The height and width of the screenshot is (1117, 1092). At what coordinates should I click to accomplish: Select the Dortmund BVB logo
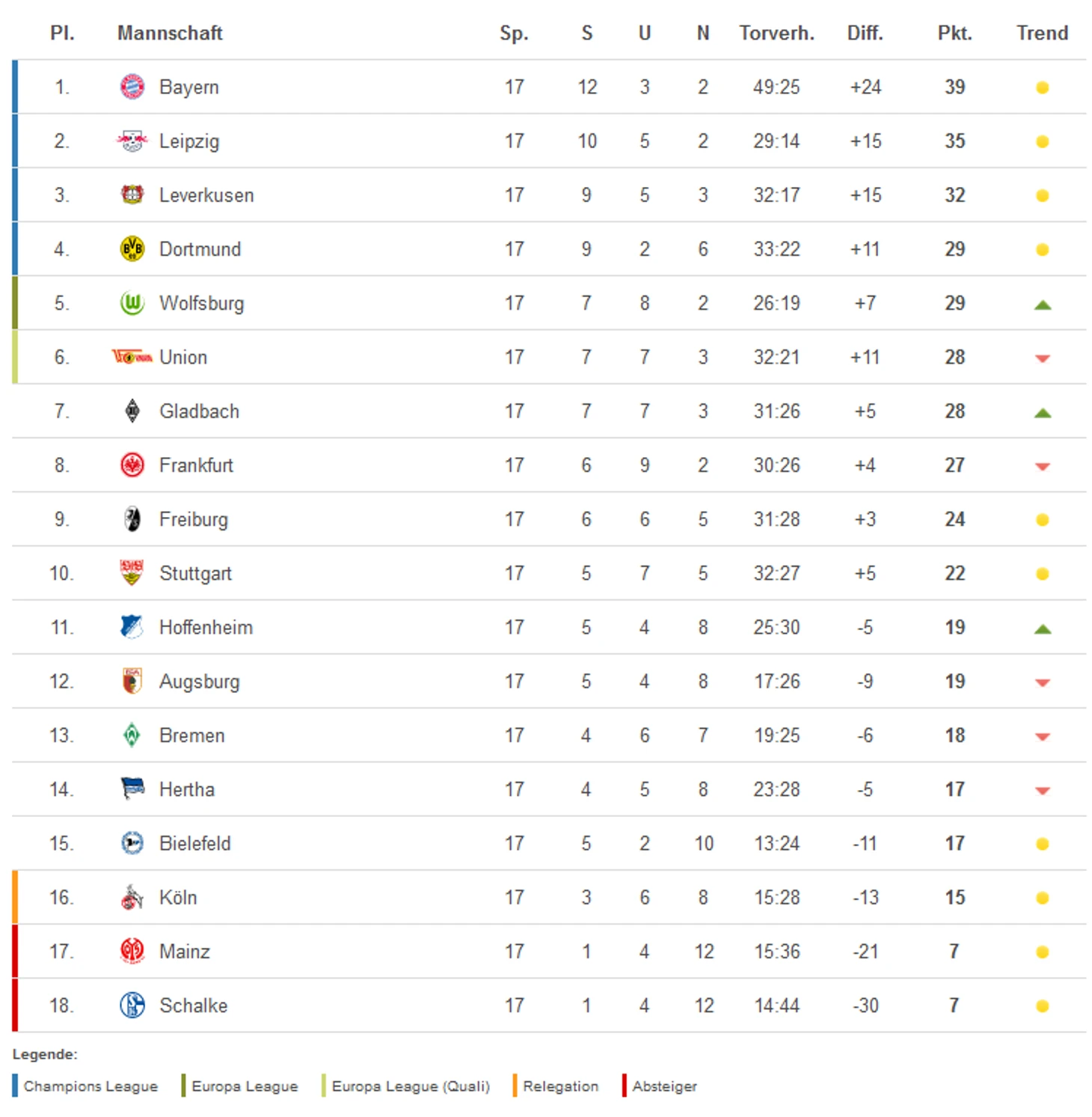pos(132,248)
